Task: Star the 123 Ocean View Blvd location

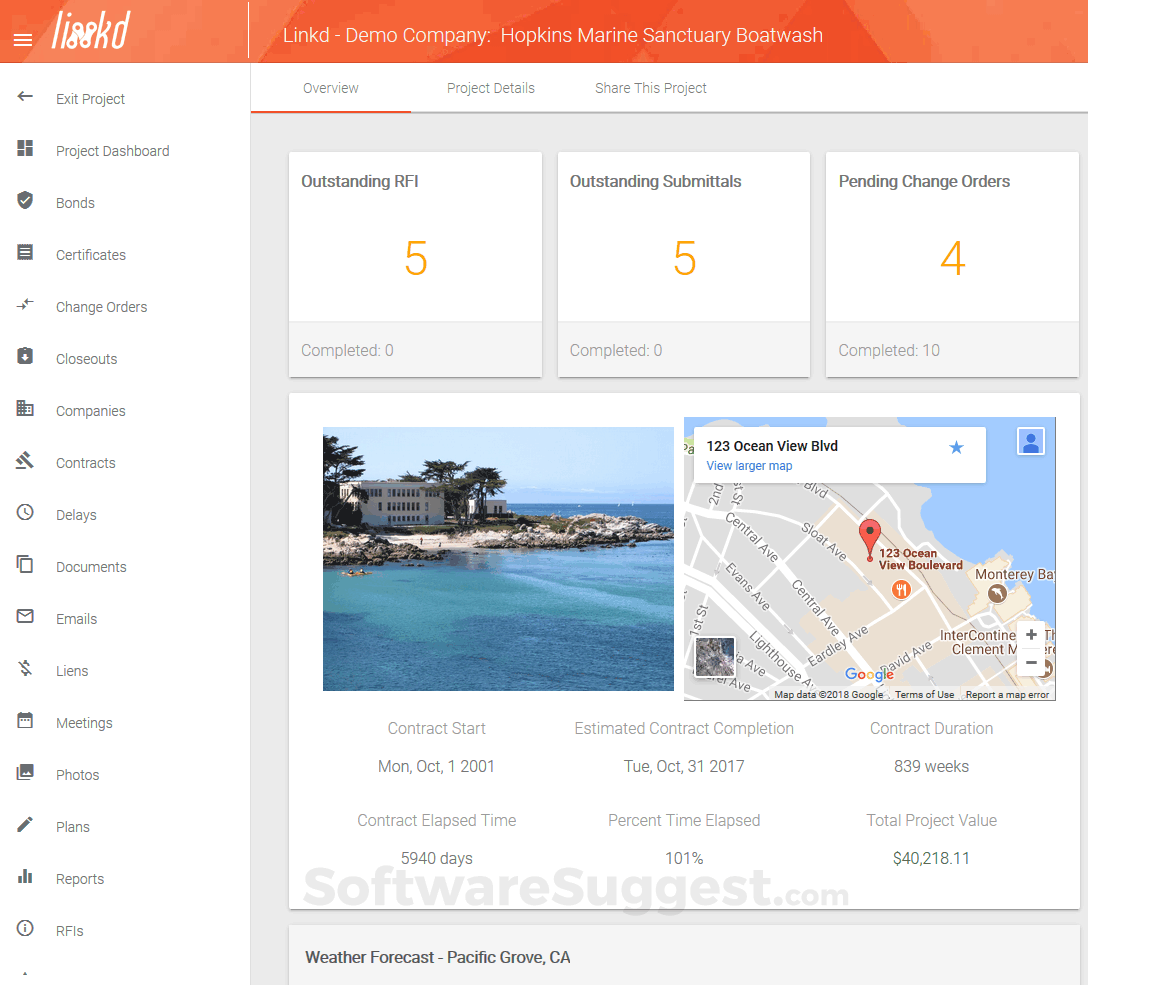Action: coord(956,447)
